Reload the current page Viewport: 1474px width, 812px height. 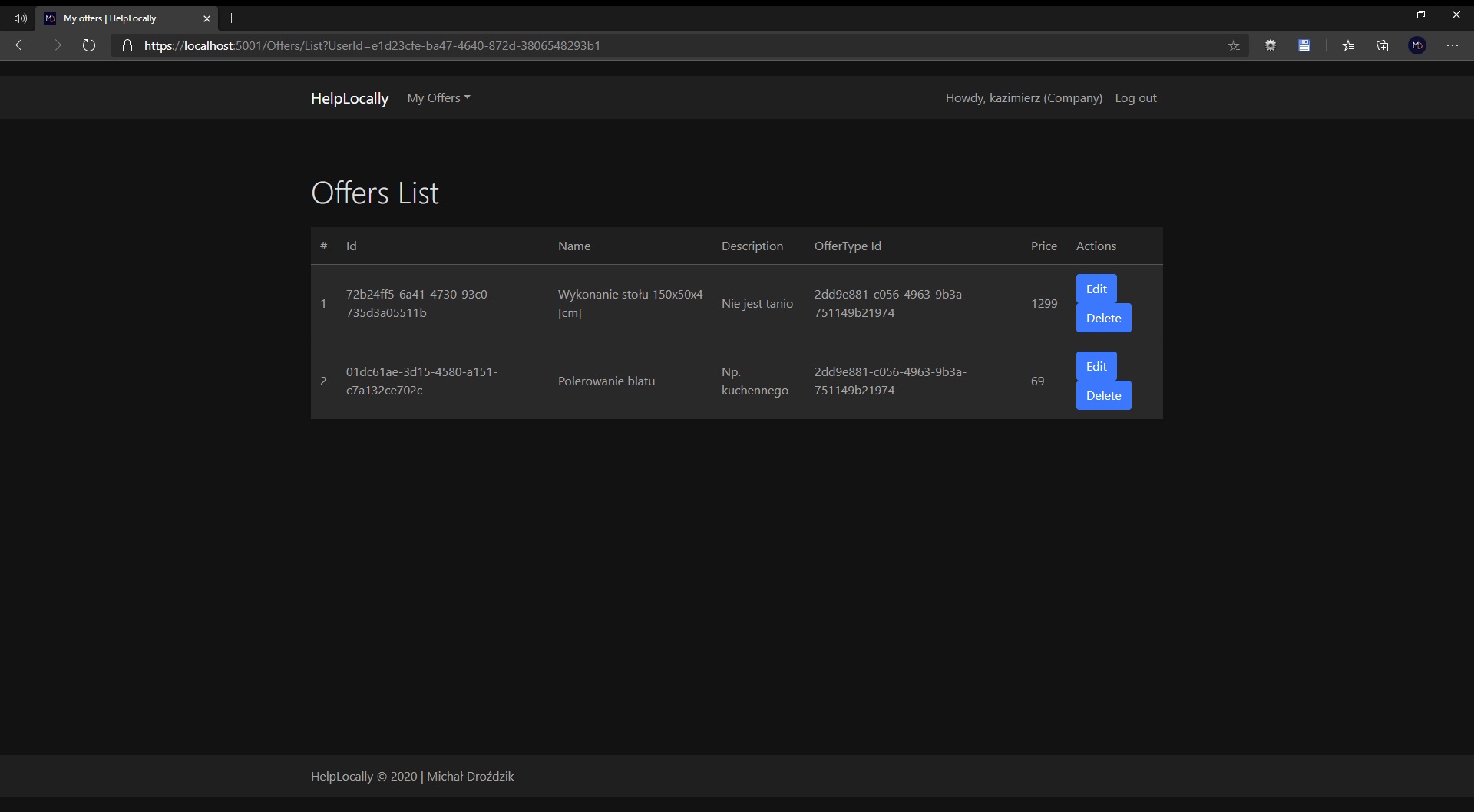[89, 45]
